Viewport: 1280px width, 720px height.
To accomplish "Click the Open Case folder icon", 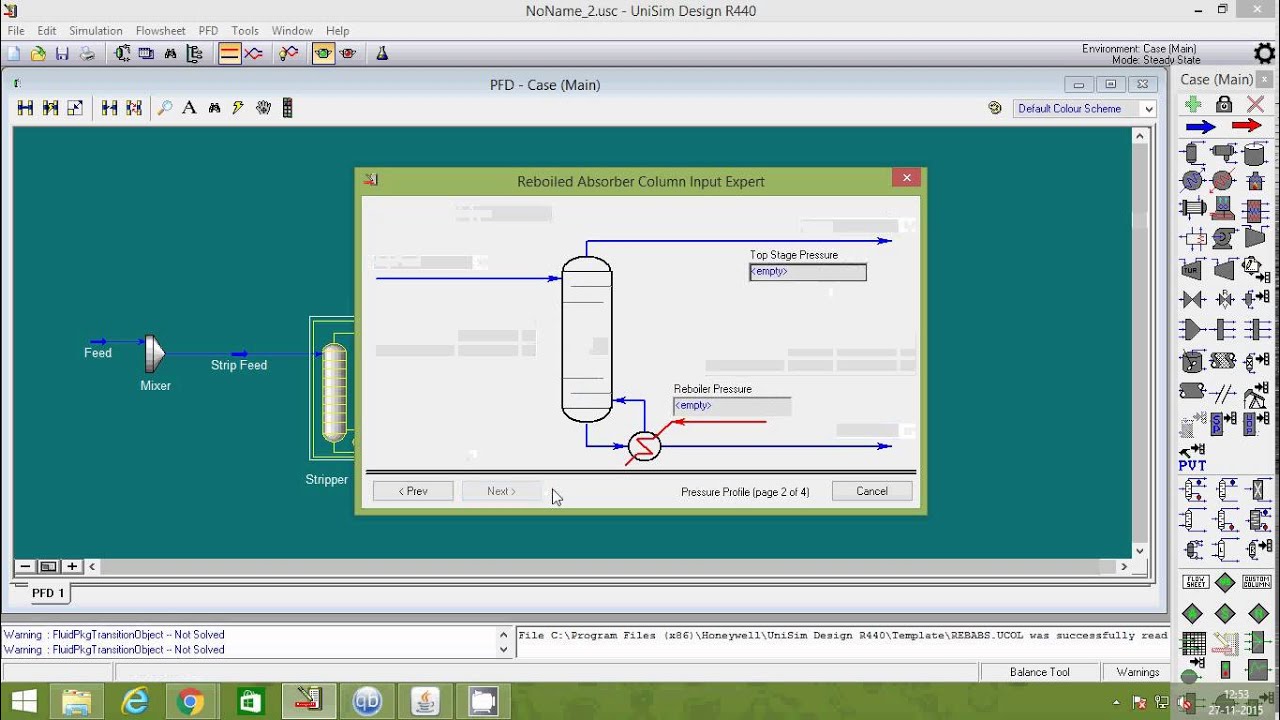I will 38,54.
